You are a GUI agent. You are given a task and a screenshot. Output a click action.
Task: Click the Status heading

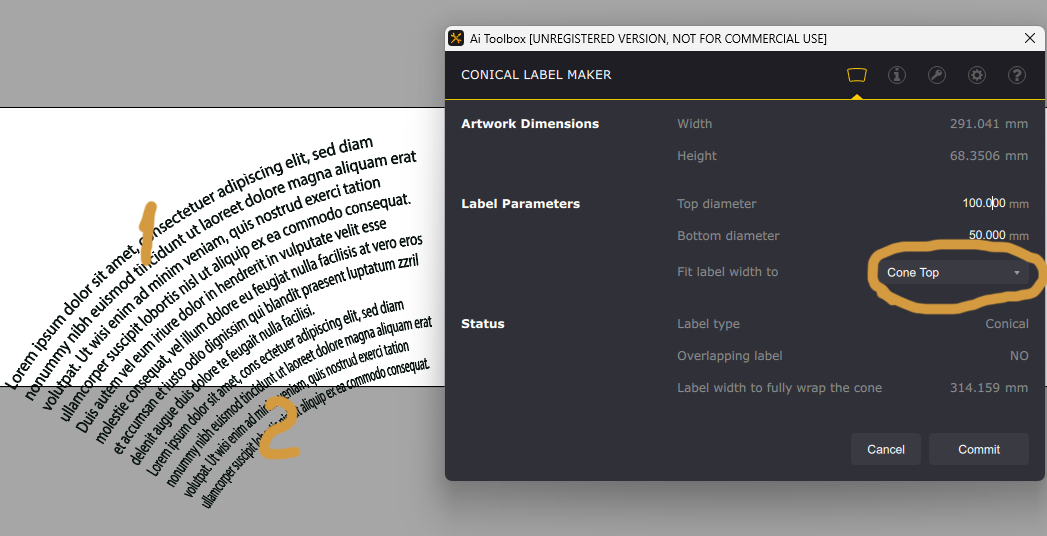pos(483,324)
